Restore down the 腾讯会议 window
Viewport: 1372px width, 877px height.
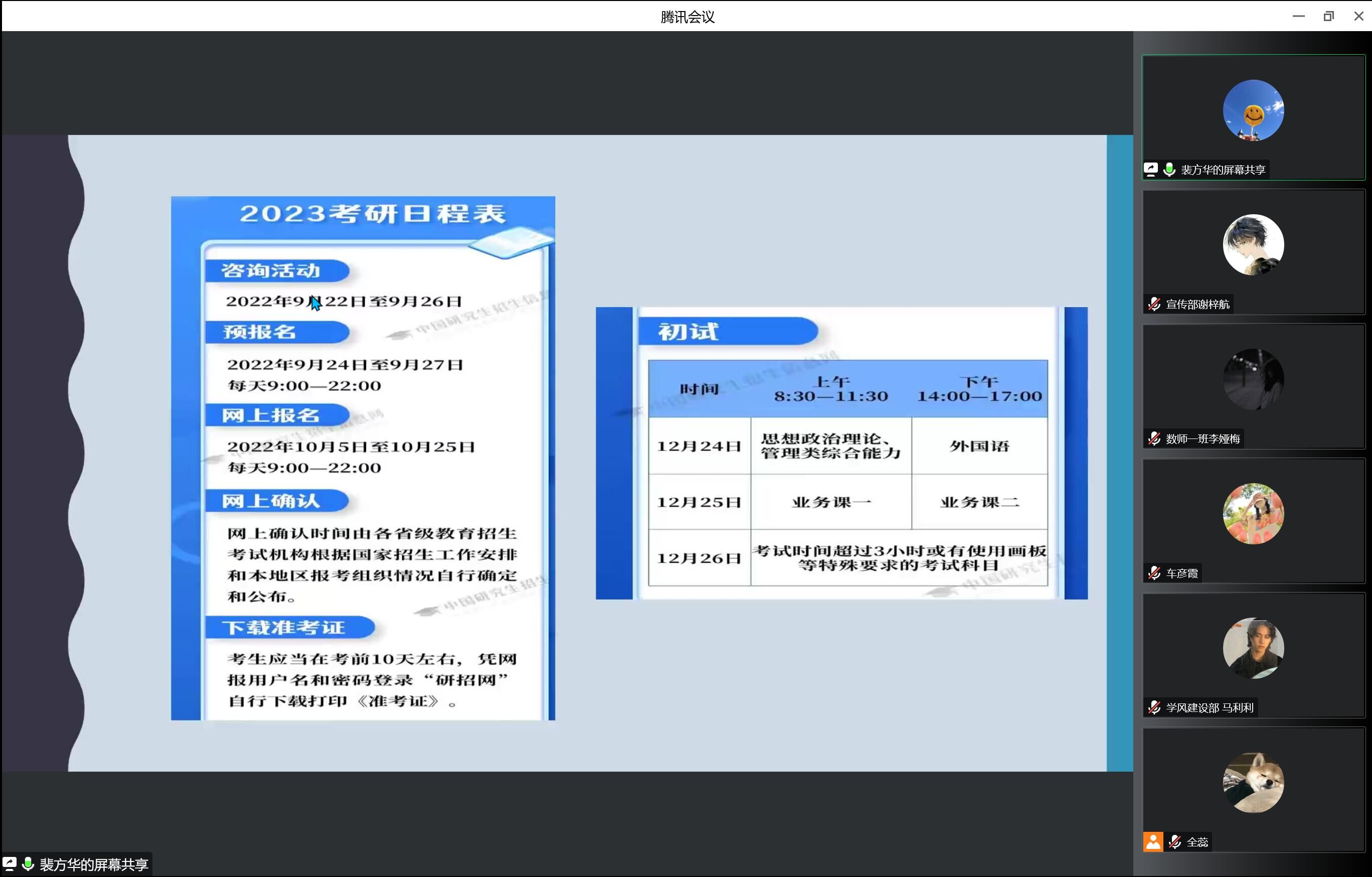(x=1328, y=16)
